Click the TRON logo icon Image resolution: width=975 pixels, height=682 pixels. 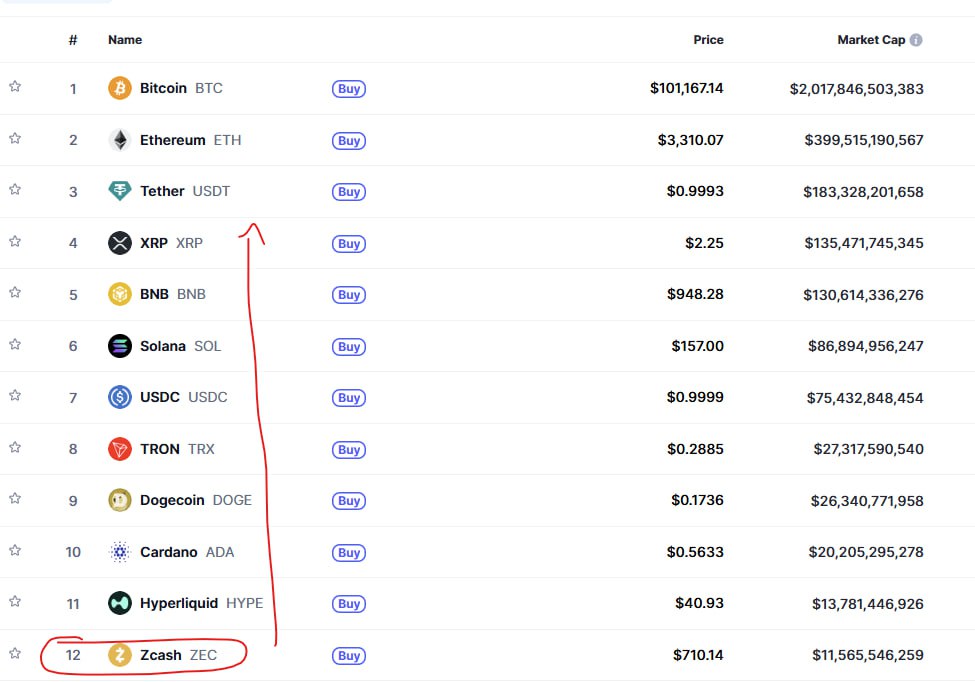120,449
